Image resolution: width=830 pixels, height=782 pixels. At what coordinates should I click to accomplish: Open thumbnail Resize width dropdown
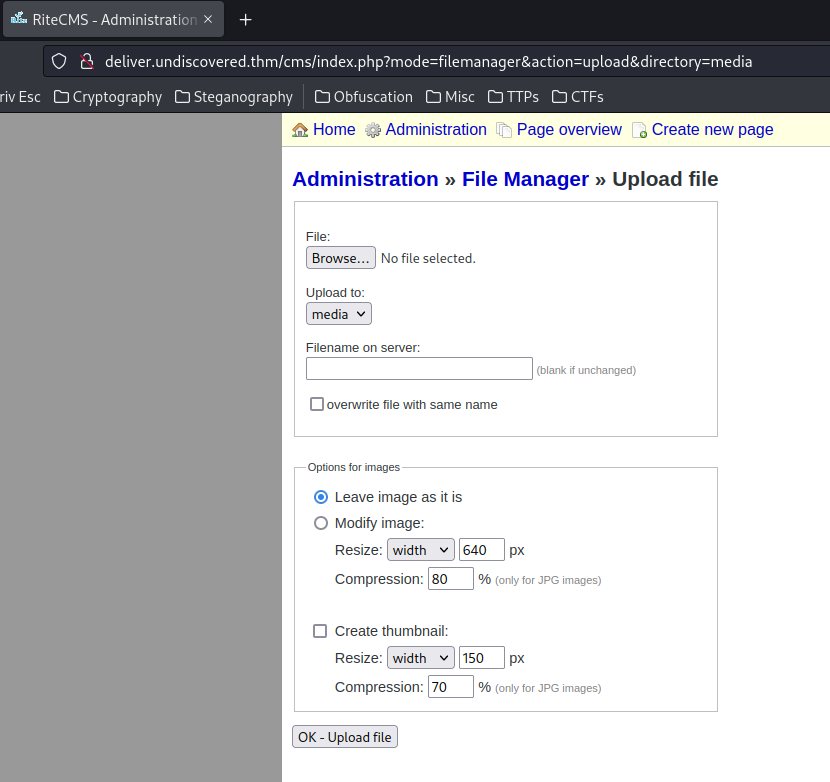(x=421, y=658)
